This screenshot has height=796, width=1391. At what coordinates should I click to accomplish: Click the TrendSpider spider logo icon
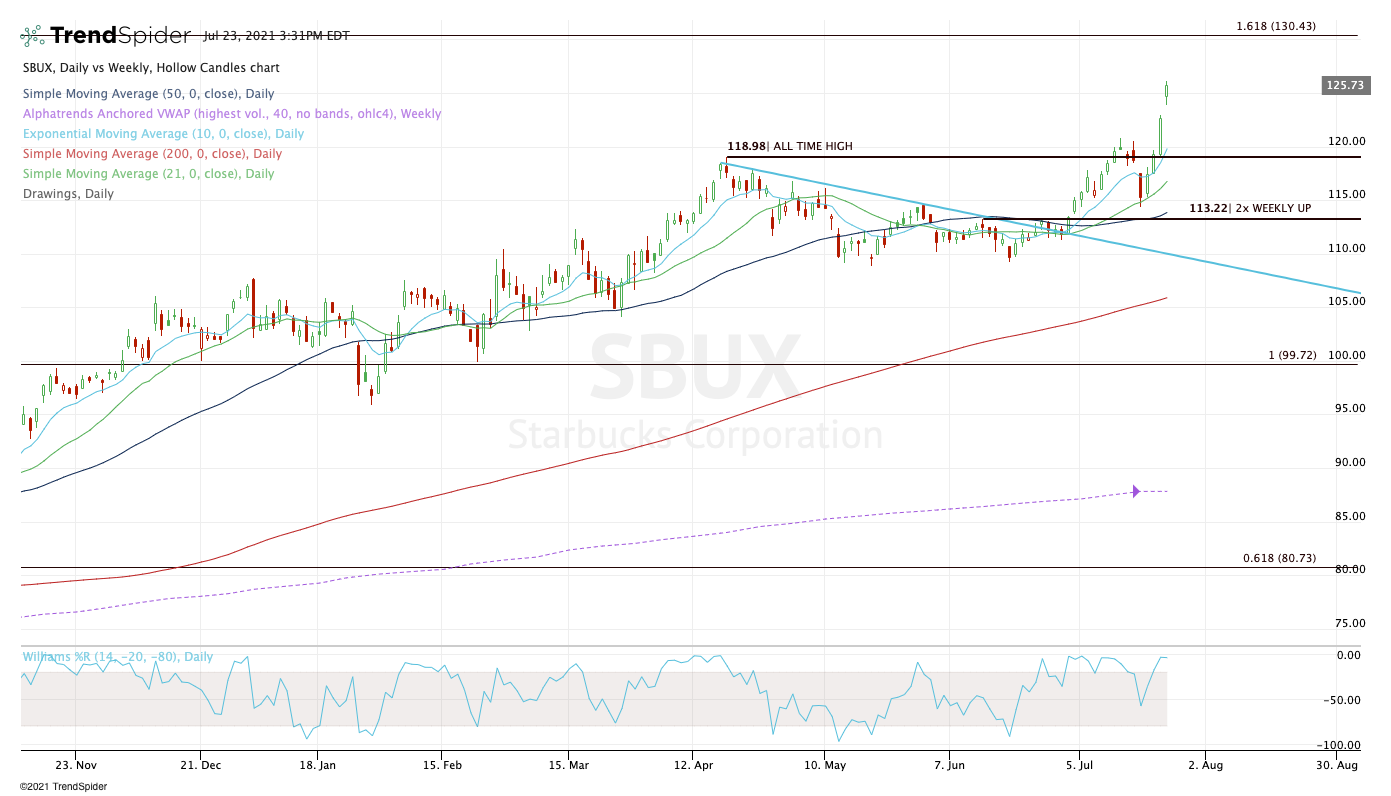click(32, 36)
